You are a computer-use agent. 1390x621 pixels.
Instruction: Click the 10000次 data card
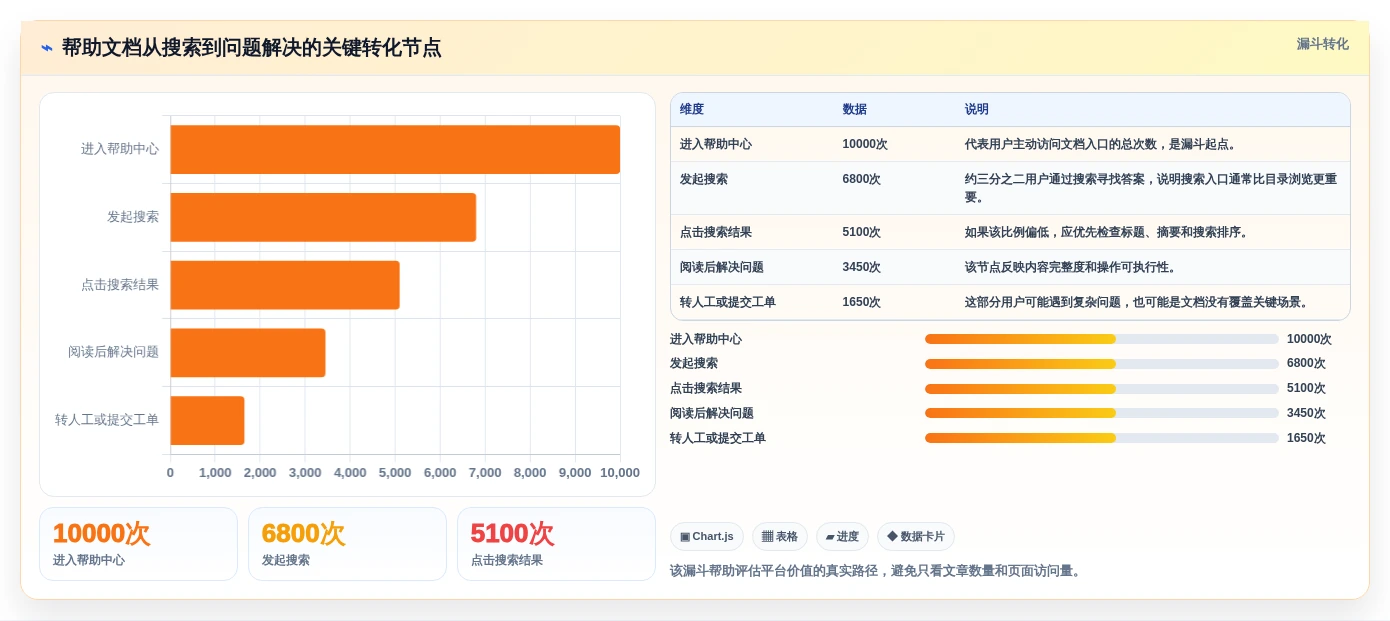tap(138, 544)
